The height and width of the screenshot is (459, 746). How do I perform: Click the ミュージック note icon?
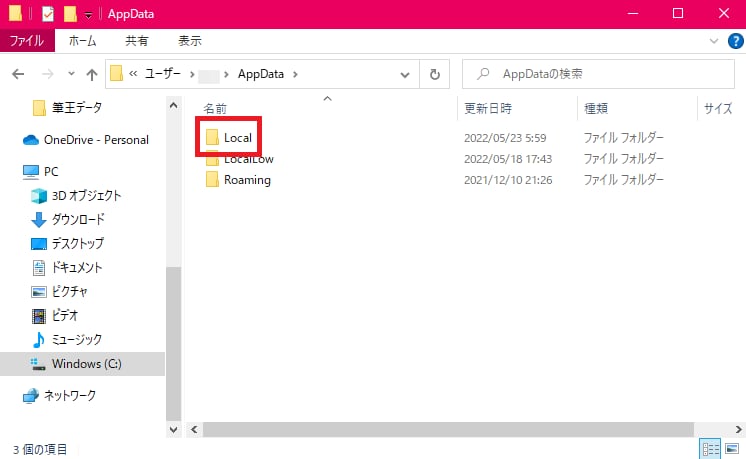[x=39, y=340]
